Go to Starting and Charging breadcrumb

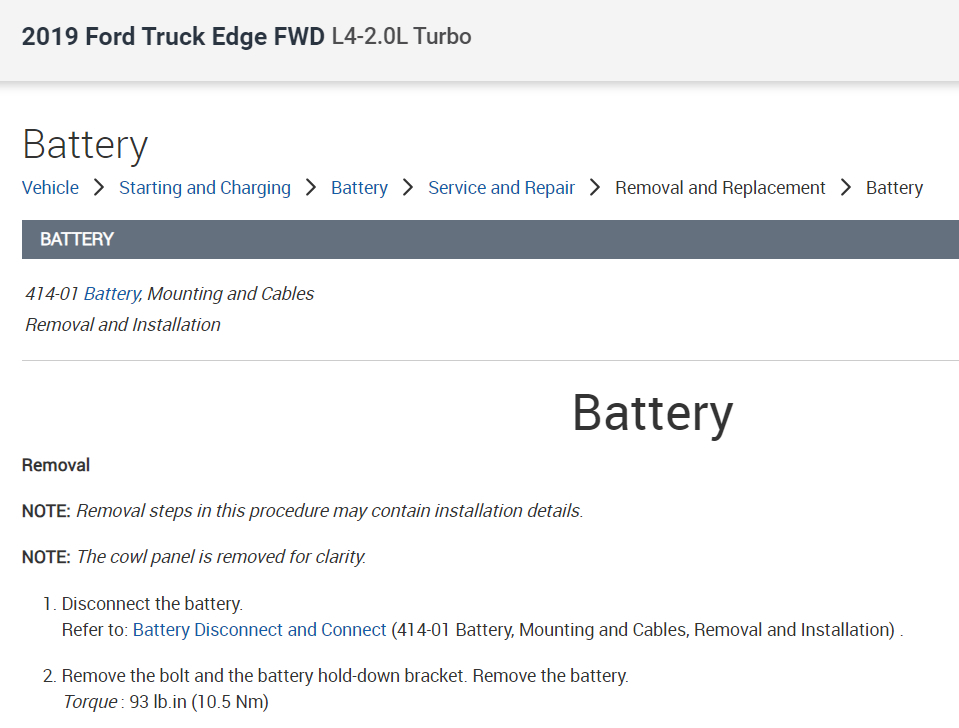[x=205, y=188]
